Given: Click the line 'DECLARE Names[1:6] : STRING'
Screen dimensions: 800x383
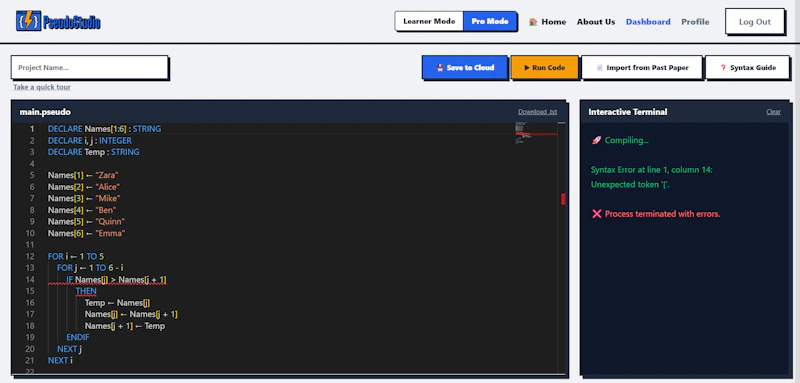Looking at the screenshot, I should pos(105,129).
